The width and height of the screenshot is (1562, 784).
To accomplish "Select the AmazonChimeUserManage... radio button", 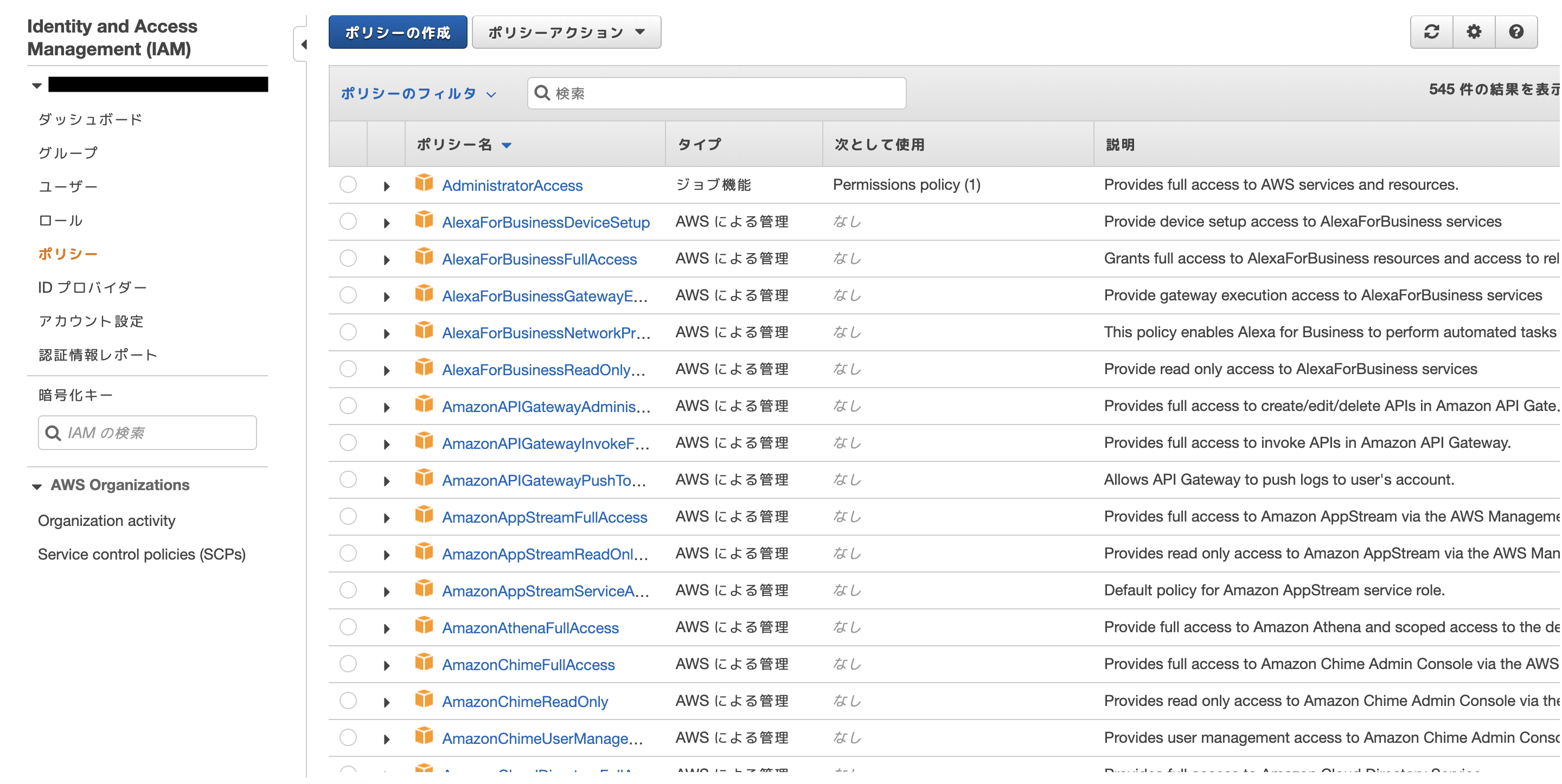I will tap(348, 738).
